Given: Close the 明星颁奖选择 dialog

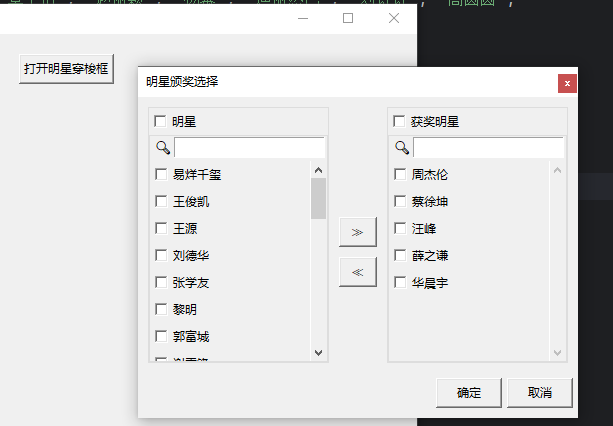Looking at the screenshot, I should tap(567, 83).
